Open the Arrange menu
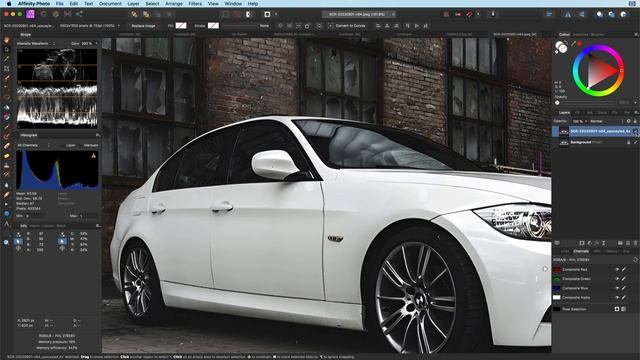 (x=174, y=4)
